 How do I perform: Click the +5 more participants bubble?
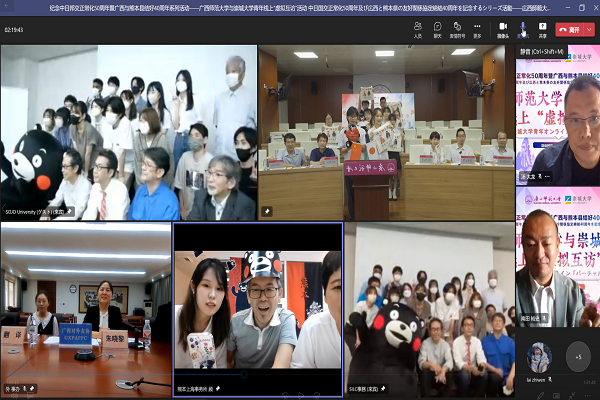[578, 357]
